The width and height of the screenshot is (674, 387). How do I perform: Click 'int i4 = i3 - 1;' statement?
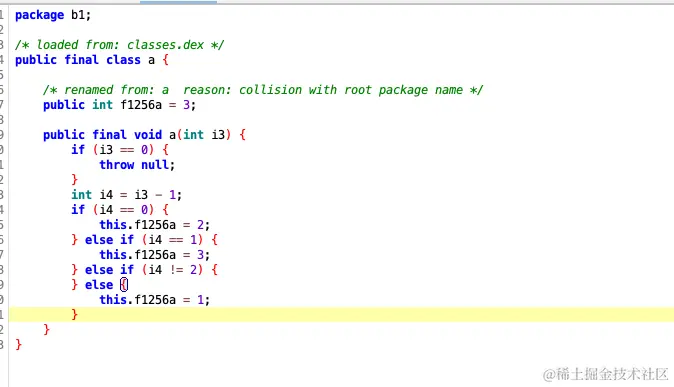(x=126, y=195)
